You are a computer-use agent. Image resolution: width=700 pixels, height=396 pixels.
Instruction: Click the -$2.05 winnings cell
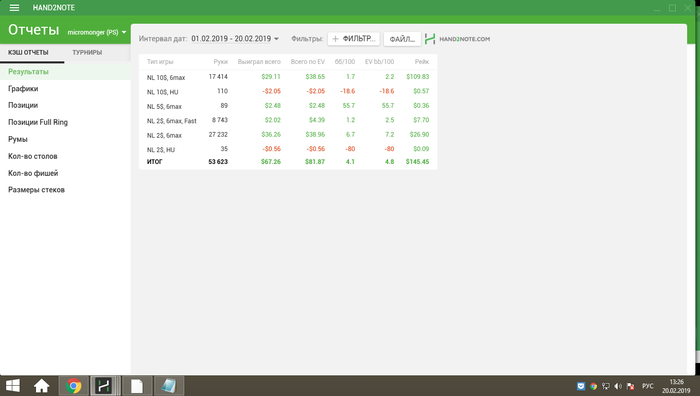point(271,91)
